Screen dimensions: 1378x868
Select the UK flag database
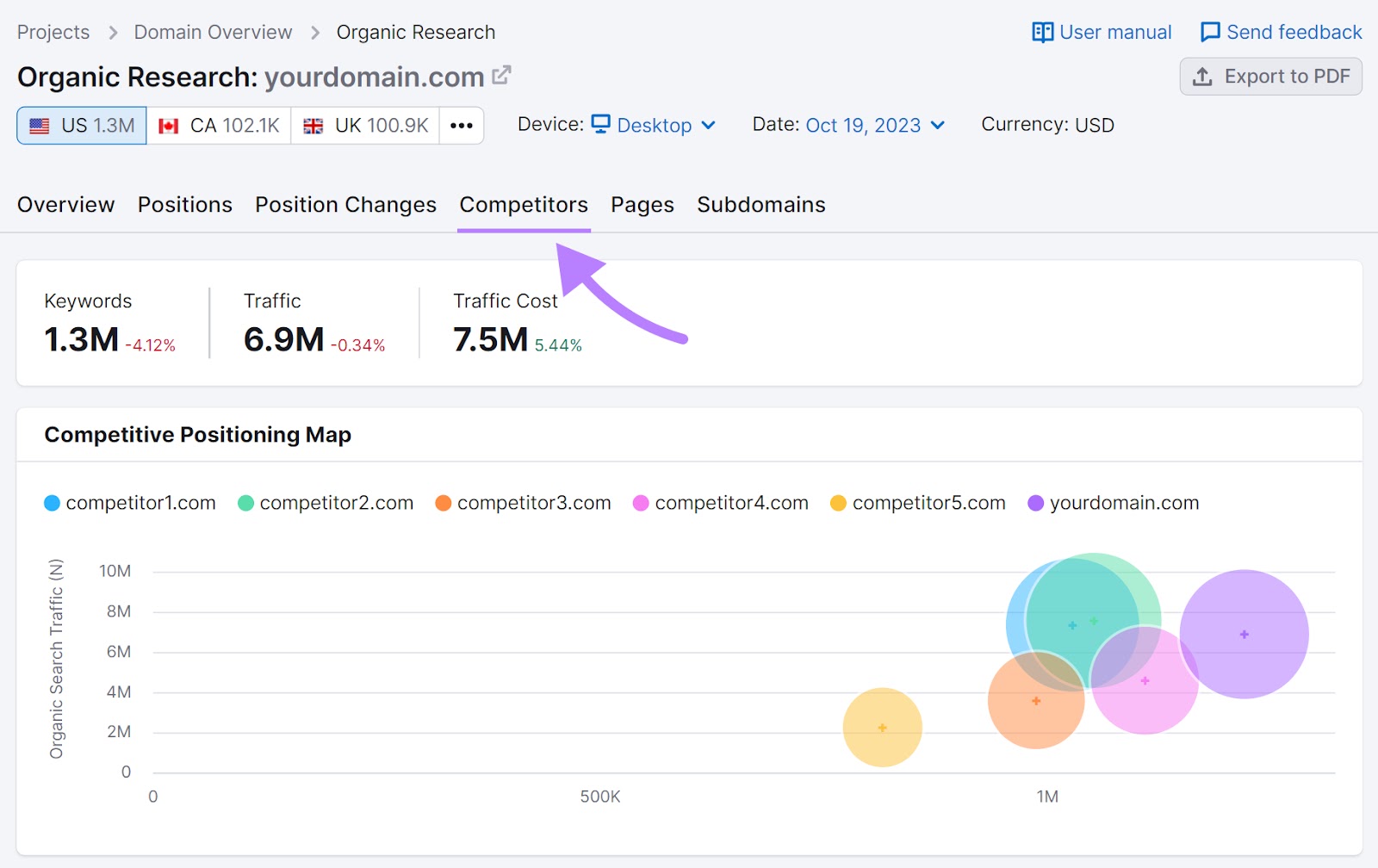coord(365,126)
